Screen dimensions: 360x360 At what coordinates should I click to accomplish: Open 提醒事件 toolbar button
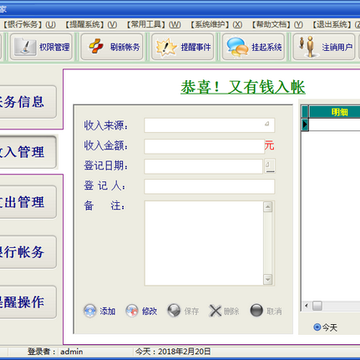183,47
